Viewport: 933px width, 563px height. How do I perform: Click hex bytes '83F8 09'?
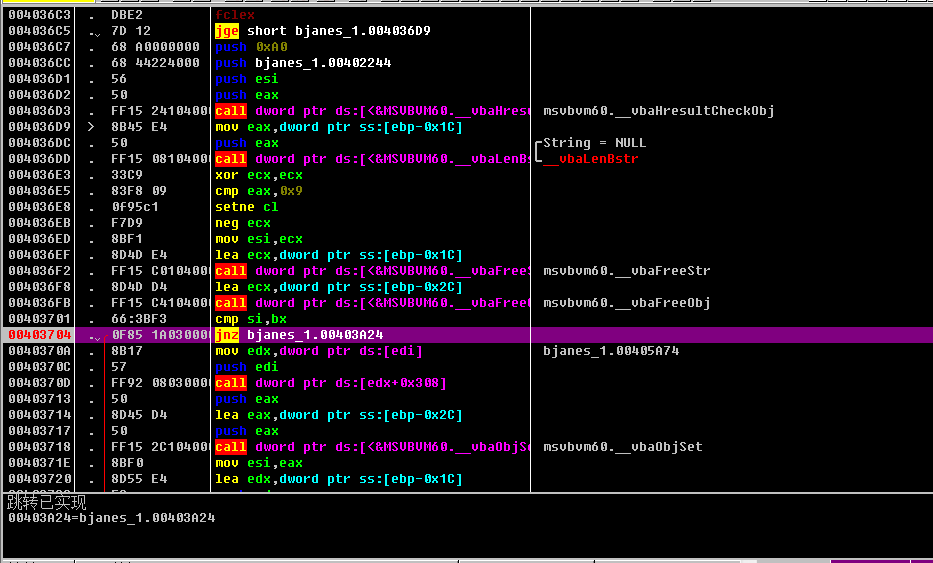[x=139, y=191]
